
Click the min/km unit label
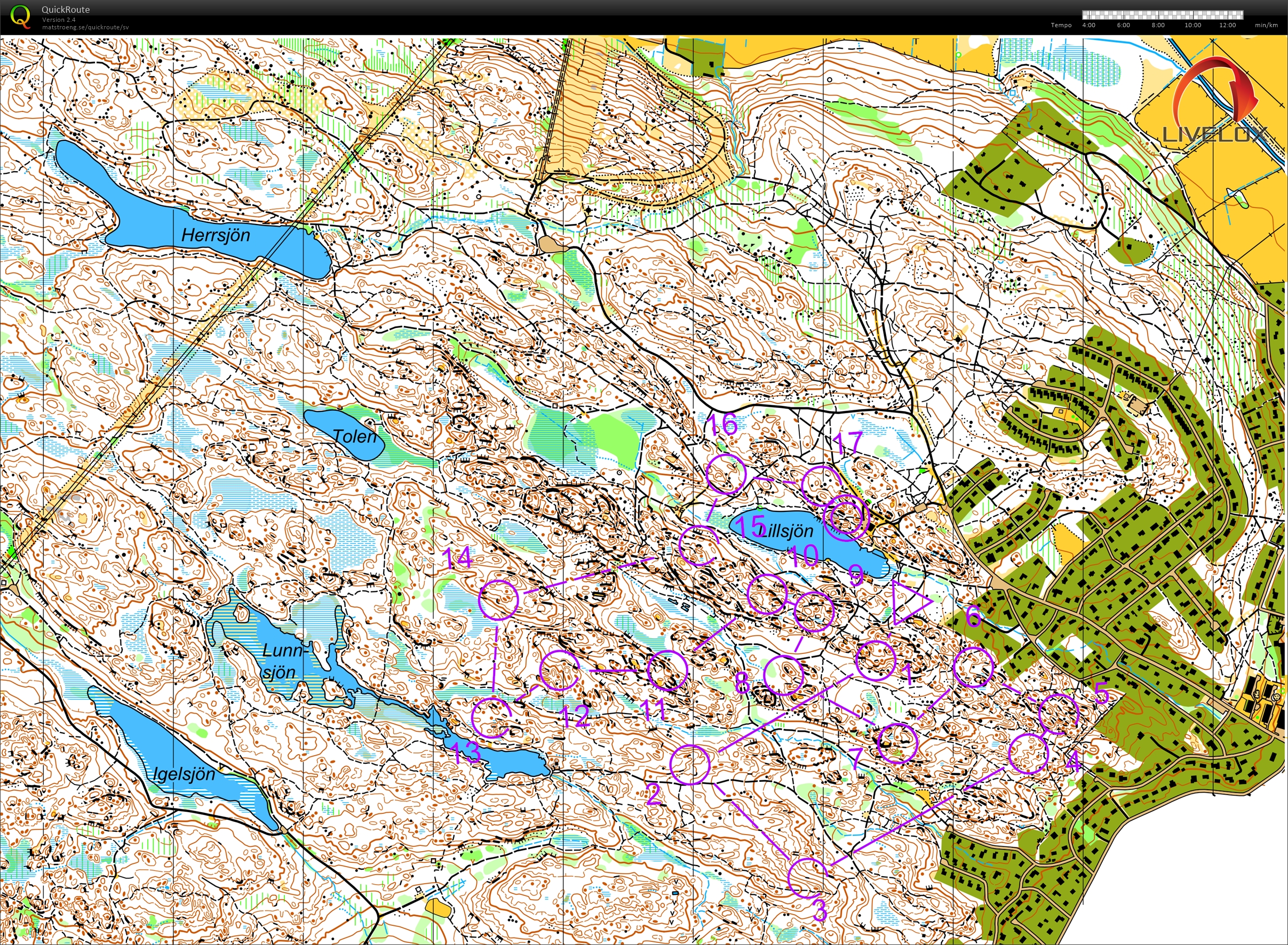(x=1266, y=25)
